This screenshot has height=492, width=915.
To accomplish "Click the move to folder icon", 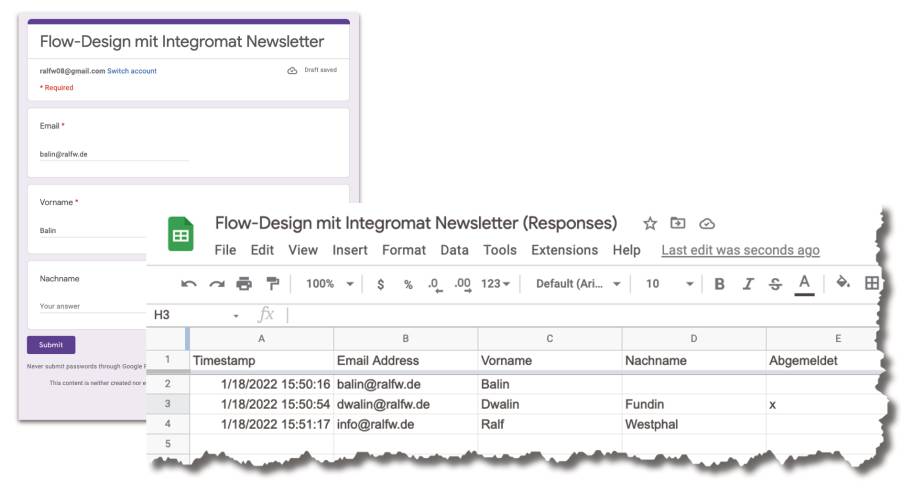I will (677, 223).
